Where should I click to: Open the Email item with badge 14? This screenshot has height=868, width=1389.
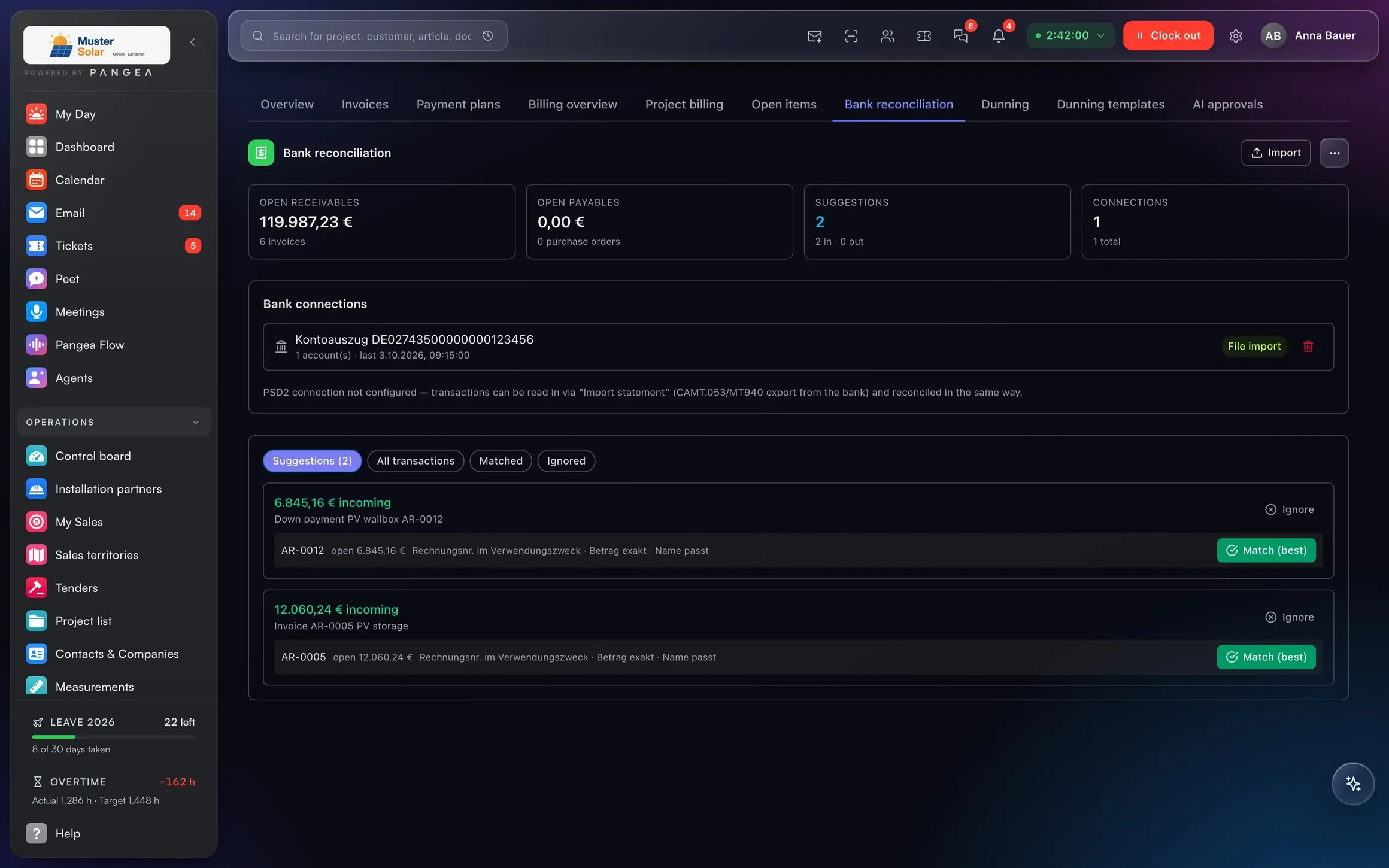coord(113,213)
